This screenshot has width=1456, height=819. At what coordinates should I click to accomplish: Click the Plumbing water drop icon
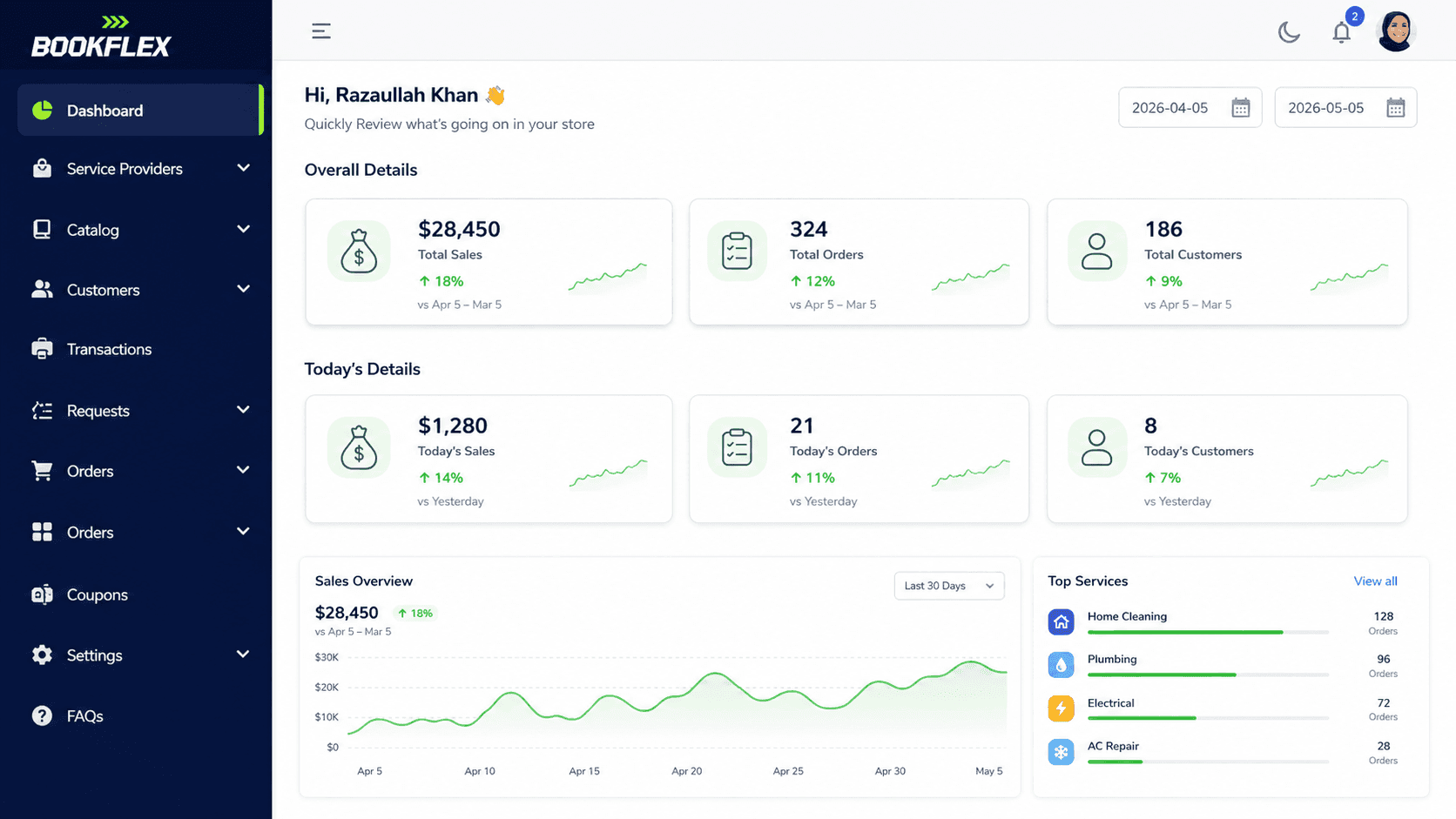1061,665
